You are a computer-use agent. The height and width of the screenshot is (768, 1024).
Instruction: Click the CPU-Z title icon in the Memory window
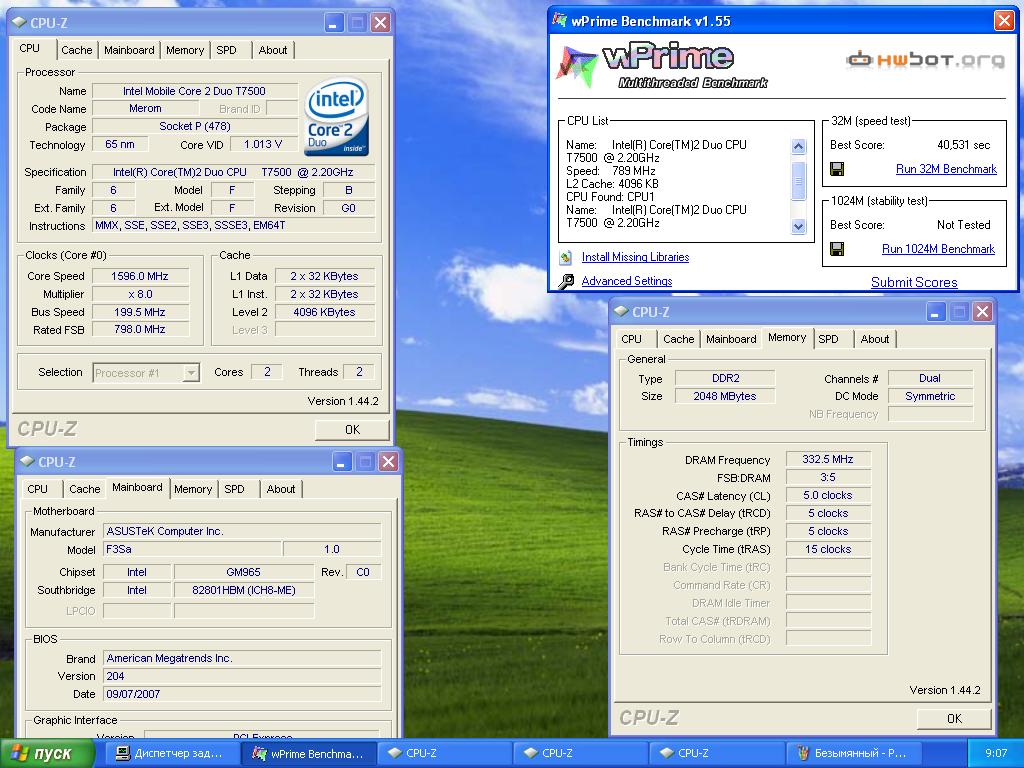(x=621, y=312)
